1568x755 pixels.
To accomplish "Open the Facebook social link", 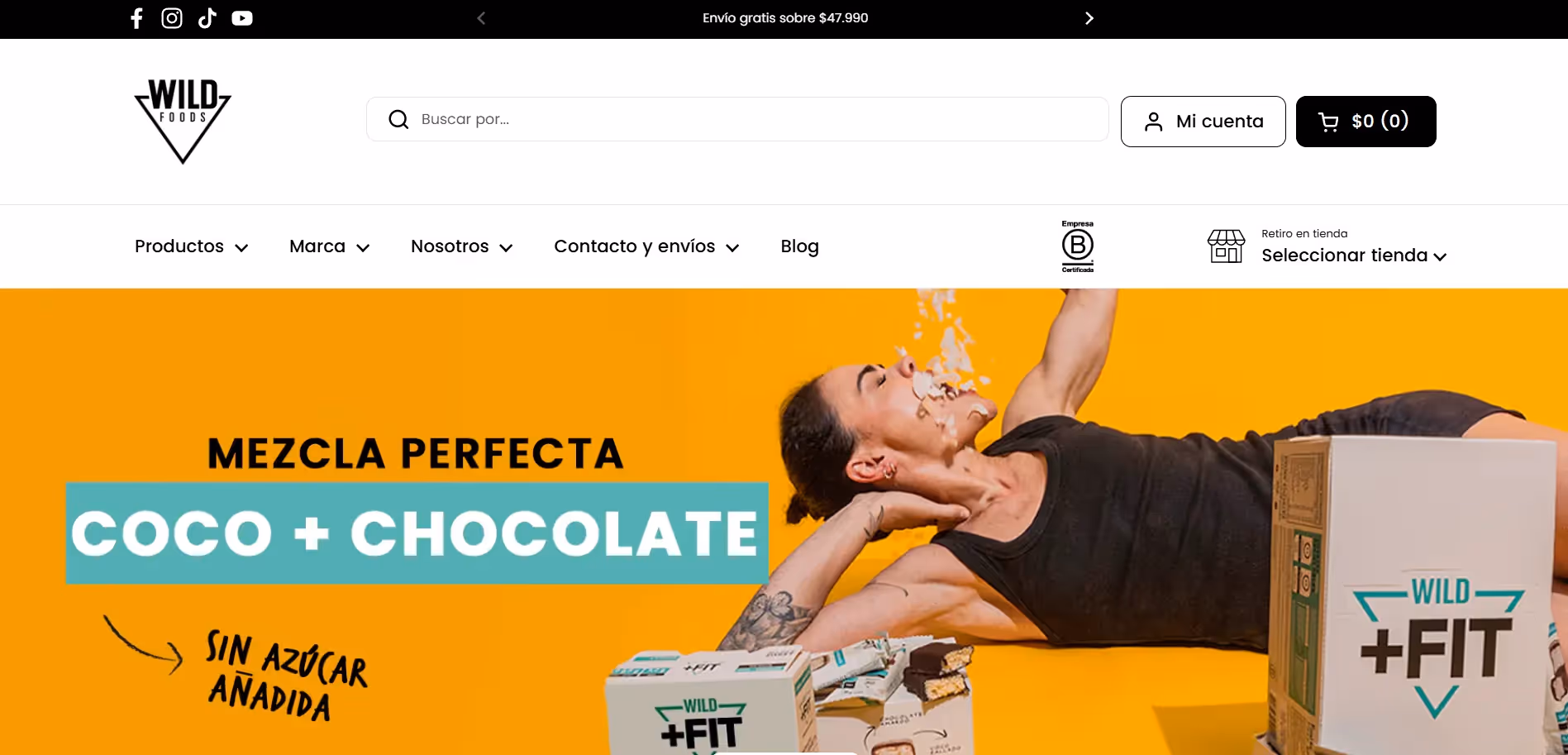I will click(137, 18).
